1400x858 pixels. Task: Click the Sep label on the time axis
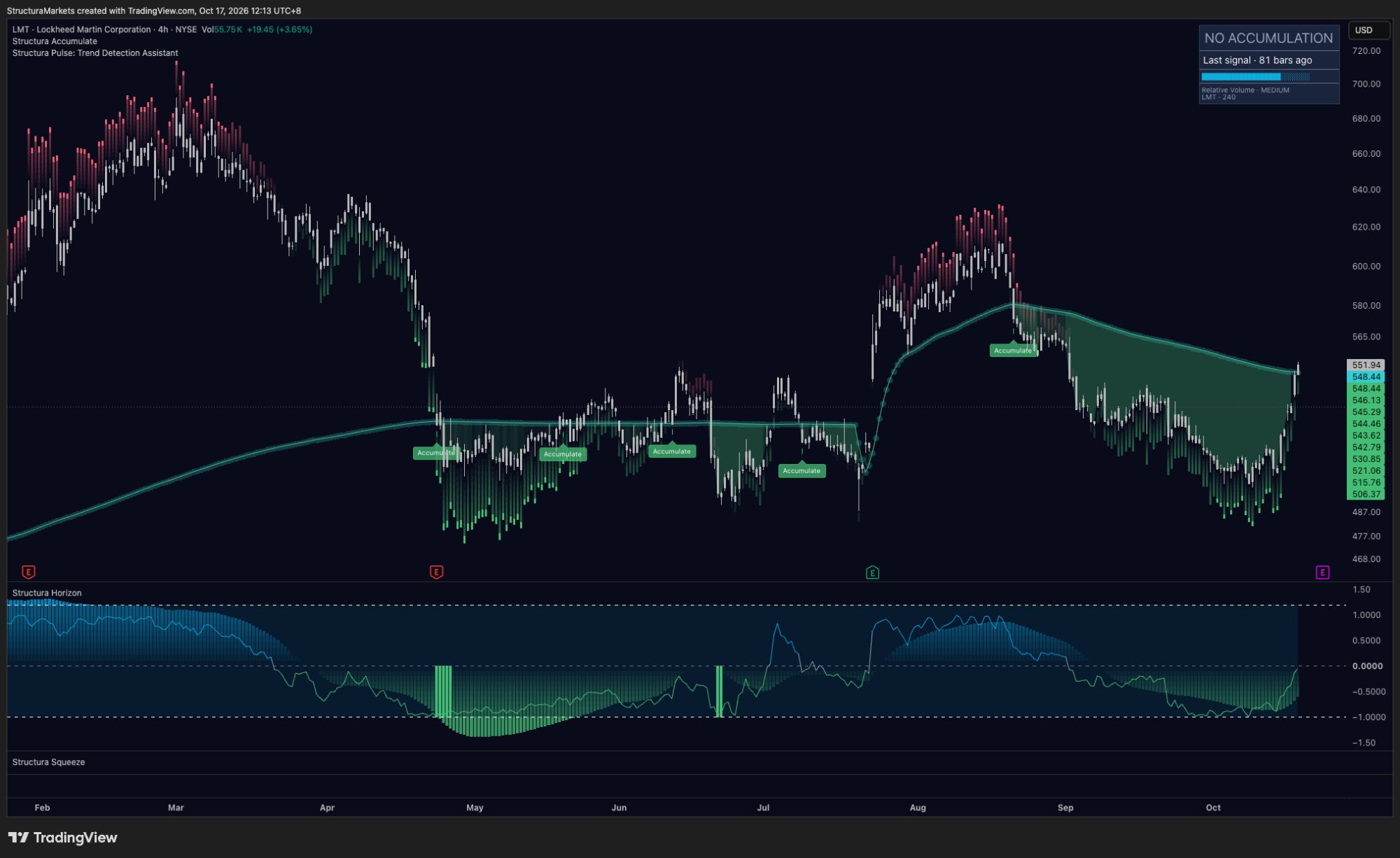[1065, 808]
